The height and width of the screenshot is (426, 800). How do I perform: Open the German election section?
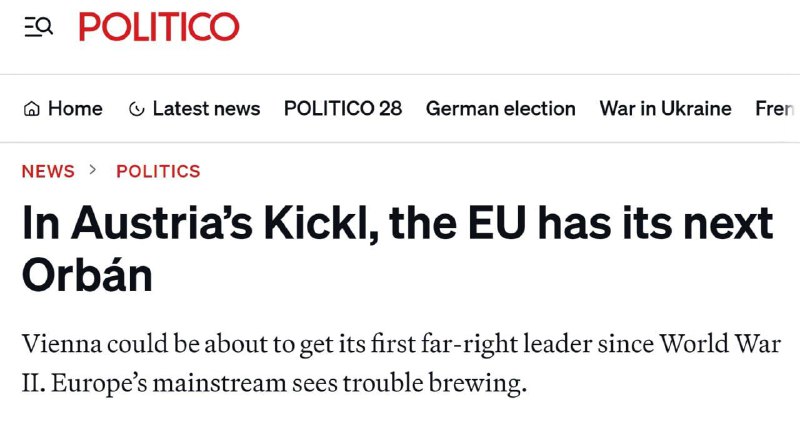(x=500, y=109)
